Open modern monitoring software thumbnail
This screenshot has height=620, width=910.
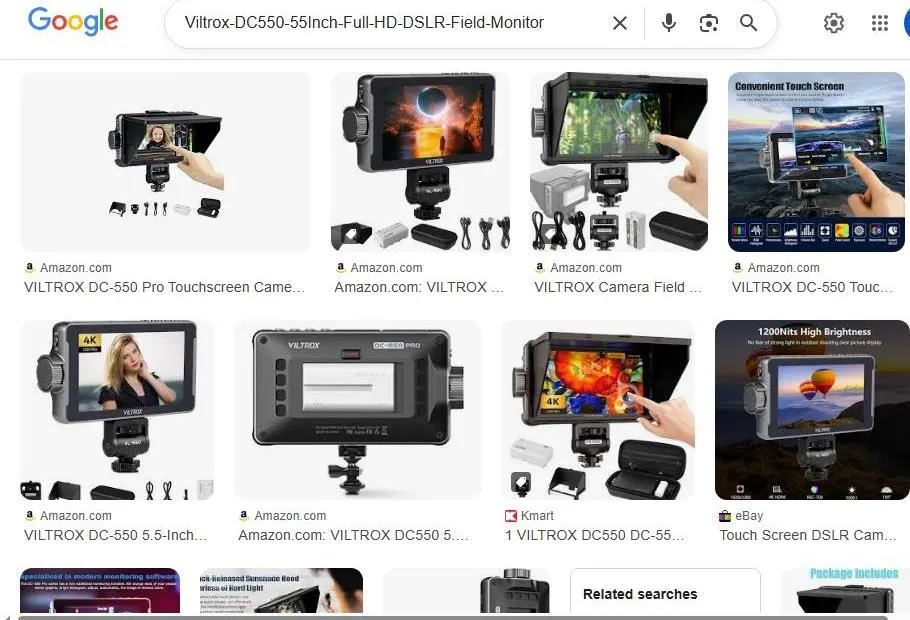point(100,591)
